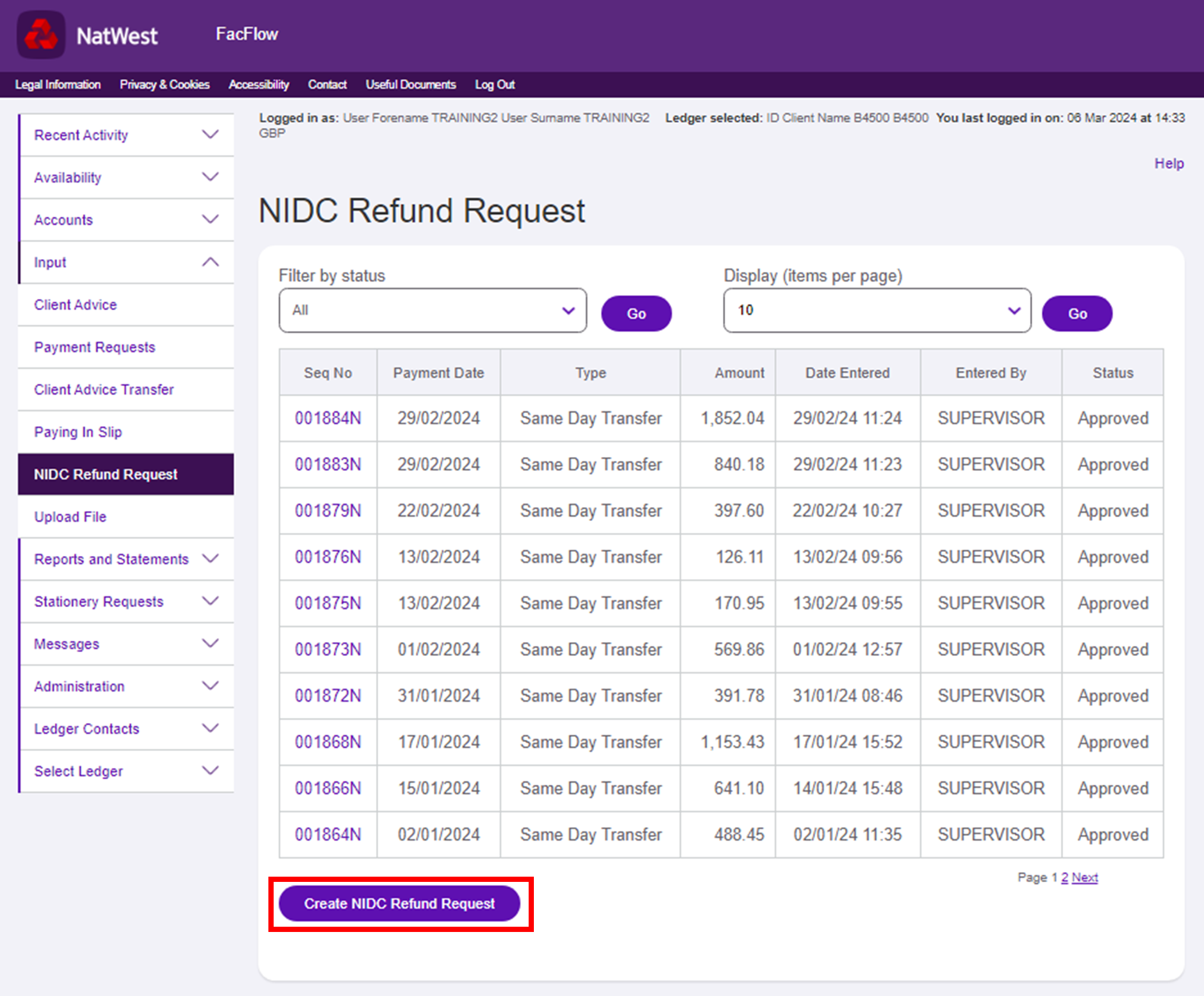The width and height of the screenshot is (1204, 996).
Task: Select Upload File menu item
Action: [70, 516]
